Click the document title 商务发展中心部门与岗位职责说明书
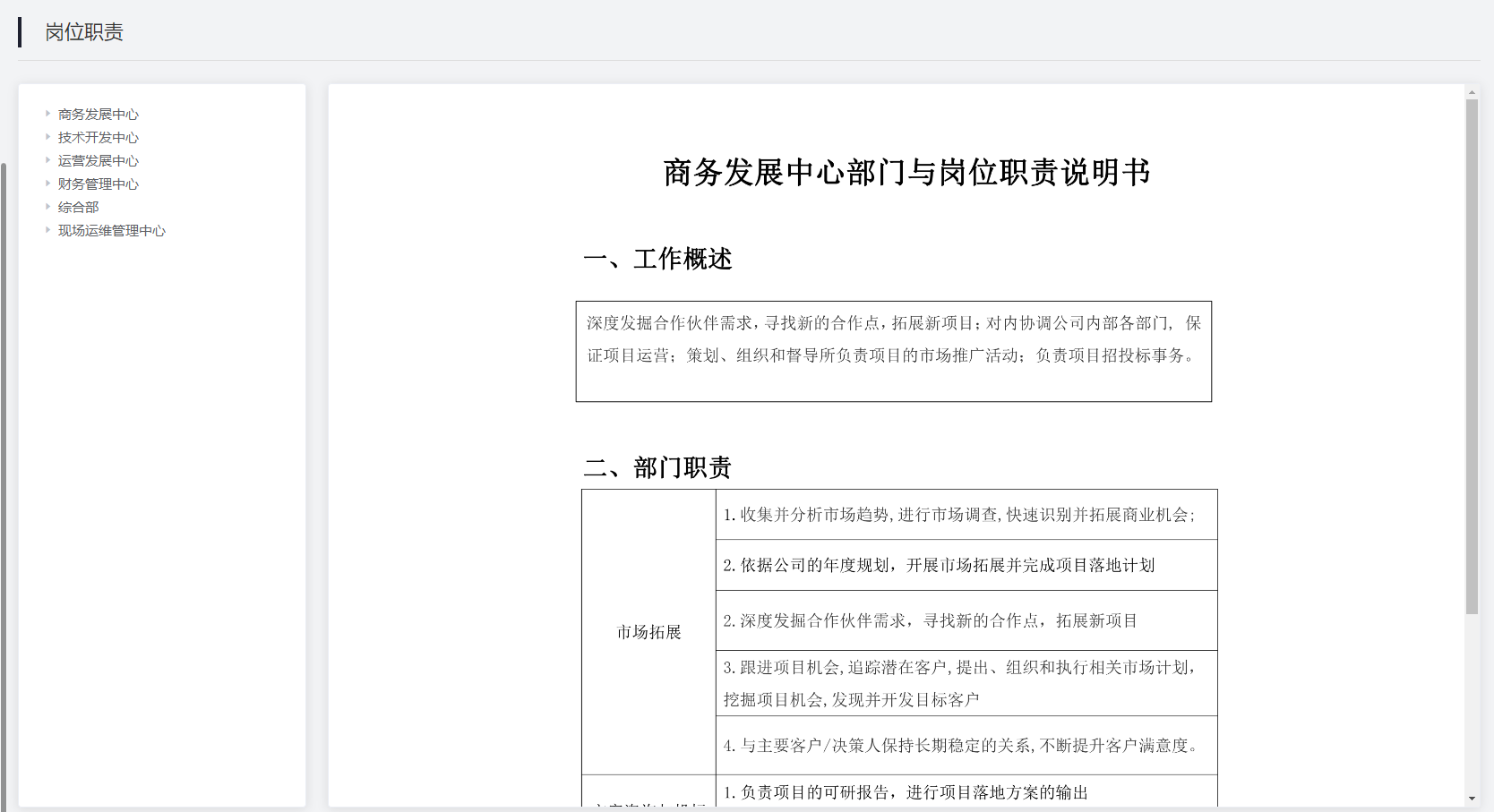The height and width of the screenshot is (812, 1494). (x=906, y=173)
